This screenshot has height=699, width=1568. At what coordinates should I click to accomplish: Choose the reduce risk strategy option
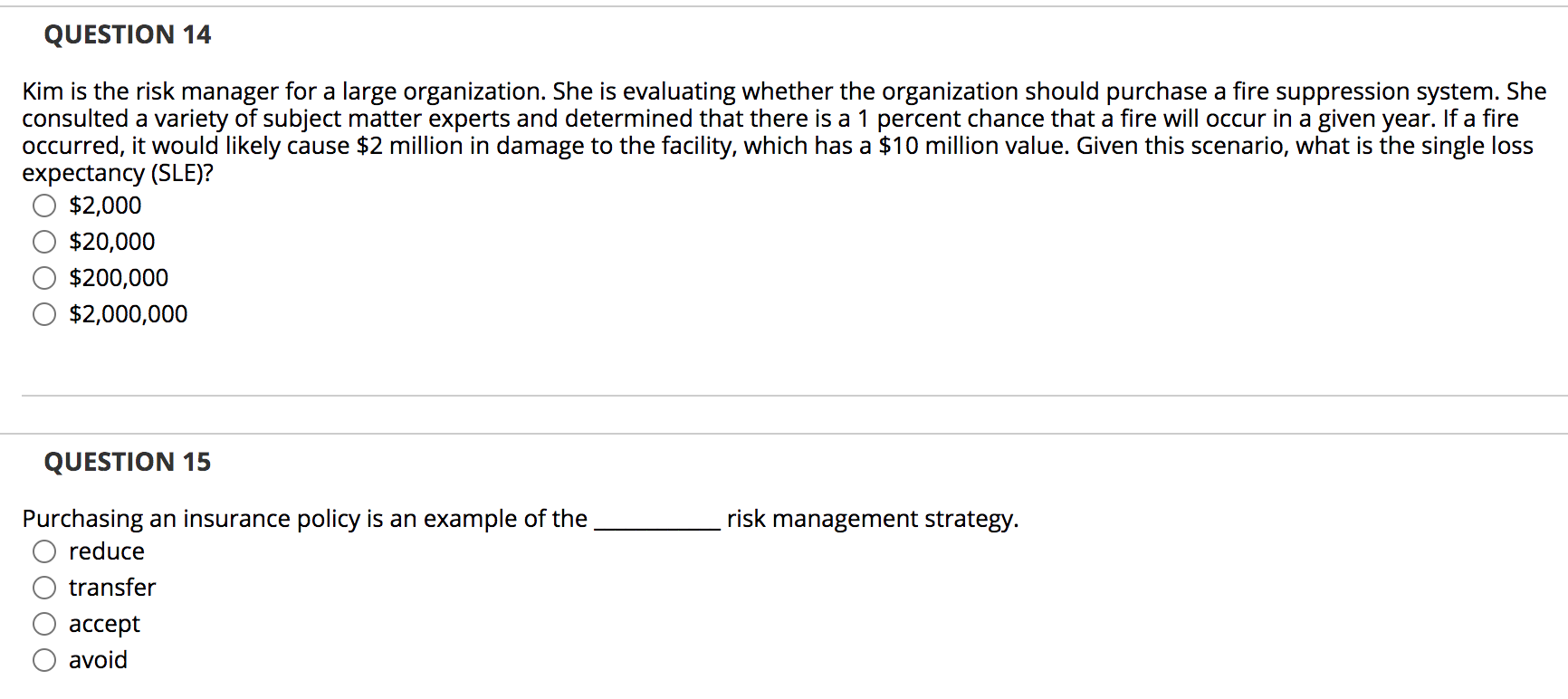coord(107,551)
